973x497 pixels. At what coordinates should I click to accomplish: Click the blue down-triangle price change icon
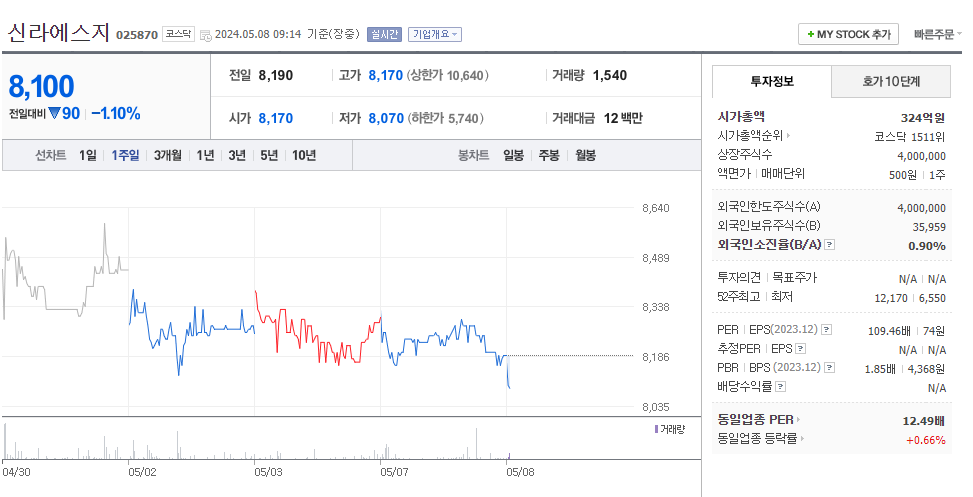pyautogui.click(x=54, y=114)
